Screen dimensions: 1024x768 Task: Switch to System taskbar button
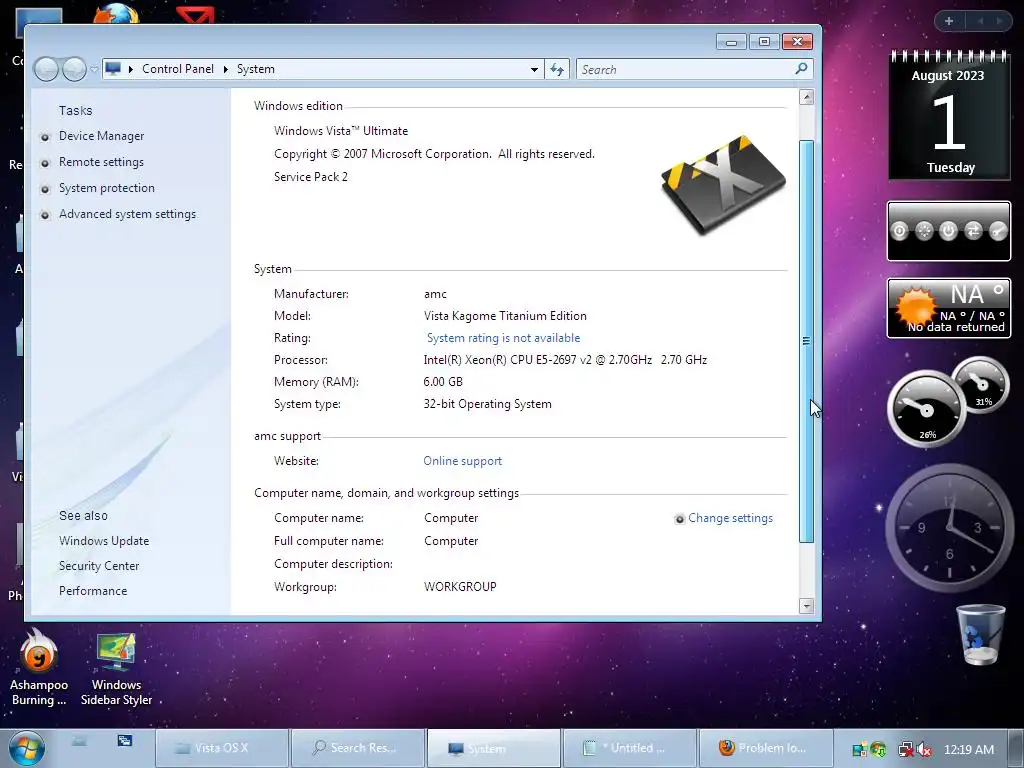pos(494,748)
